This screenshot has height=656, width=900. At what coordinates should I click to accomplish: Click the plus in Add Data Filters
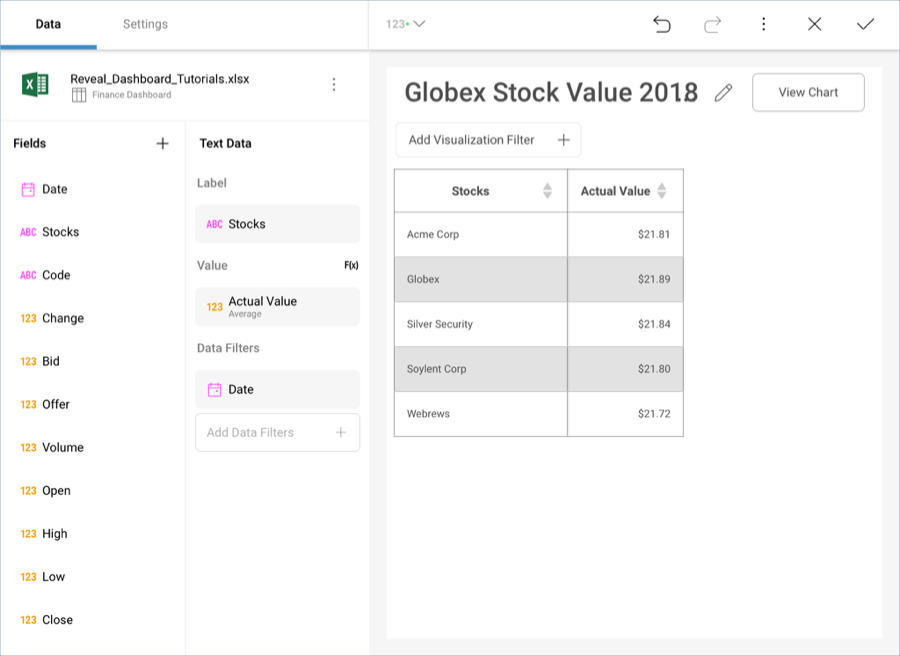[341, 432]
